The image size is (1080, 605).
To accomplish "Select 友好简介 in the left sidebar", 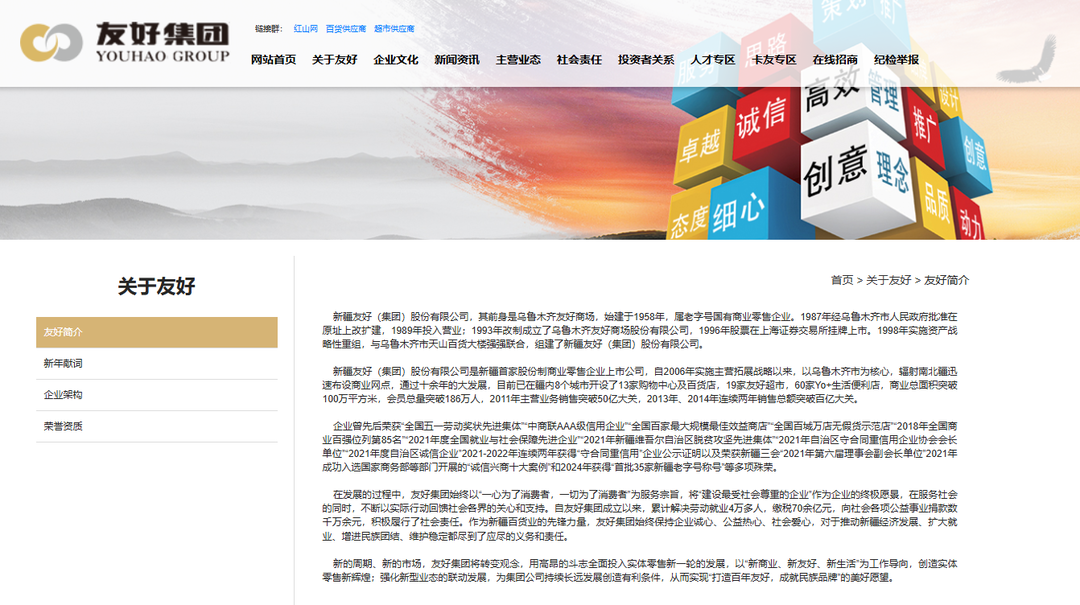I will coord(157,332).
